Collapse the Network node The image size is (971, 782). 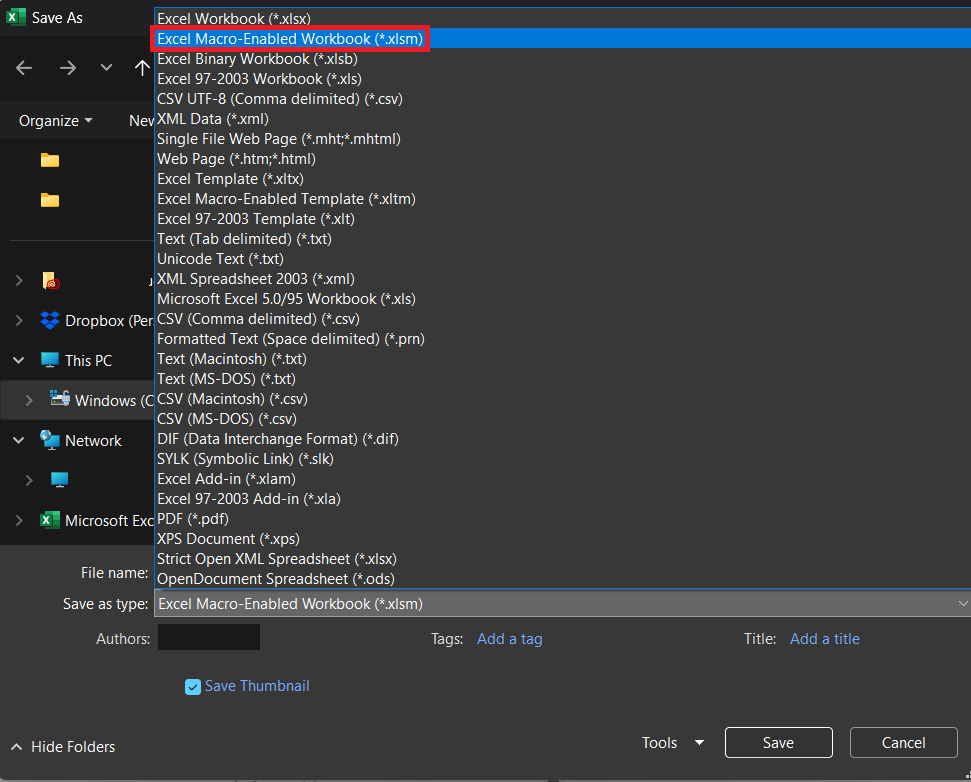coord(19,440)
